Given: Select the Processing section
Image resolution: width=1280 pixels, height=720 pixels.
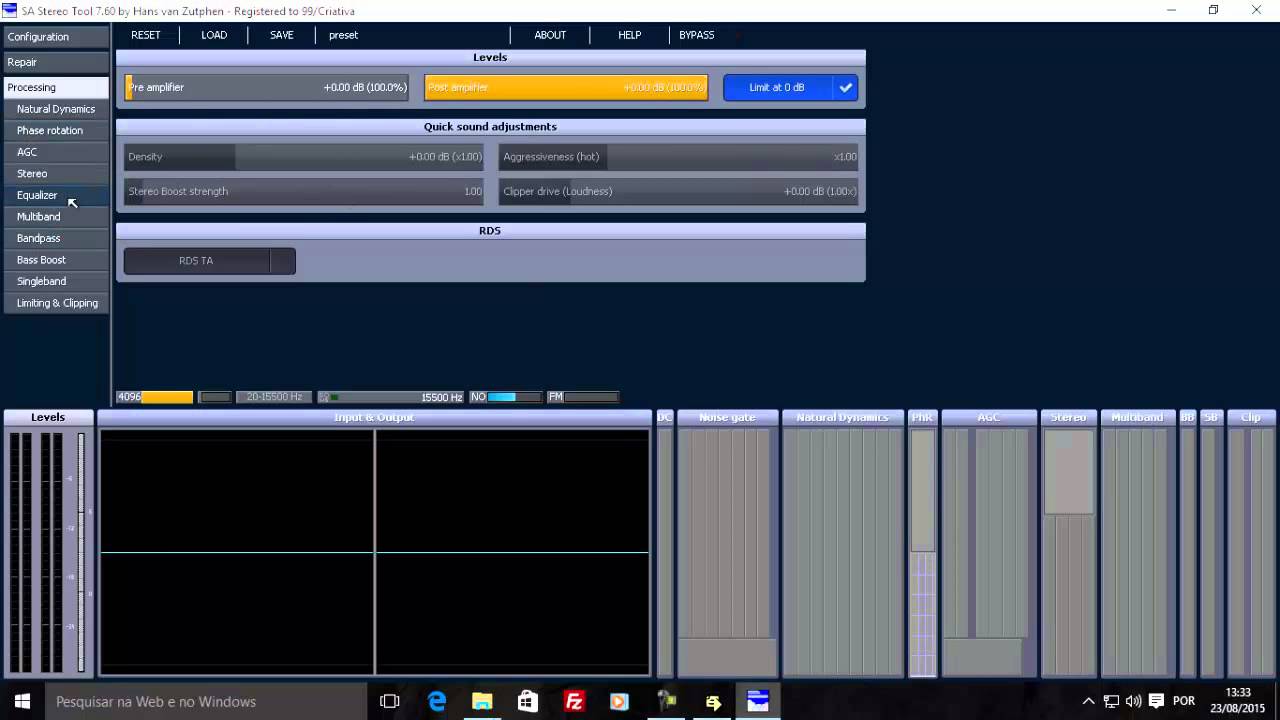Looking at the screenshot, I should (x=56, y=87).
